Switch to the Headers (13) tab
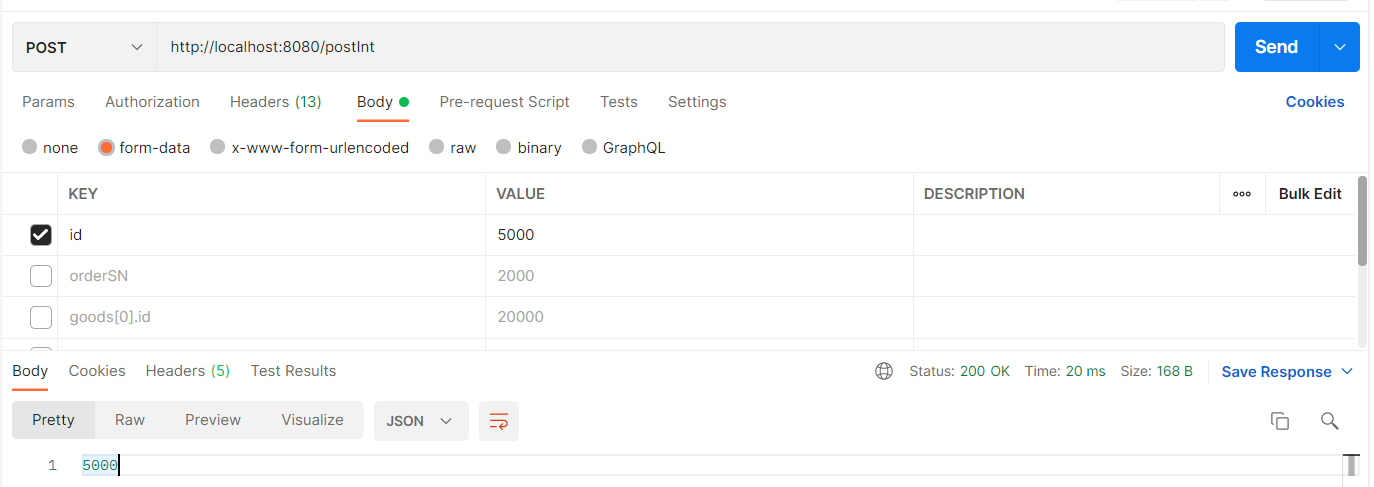 click(275, 102)
